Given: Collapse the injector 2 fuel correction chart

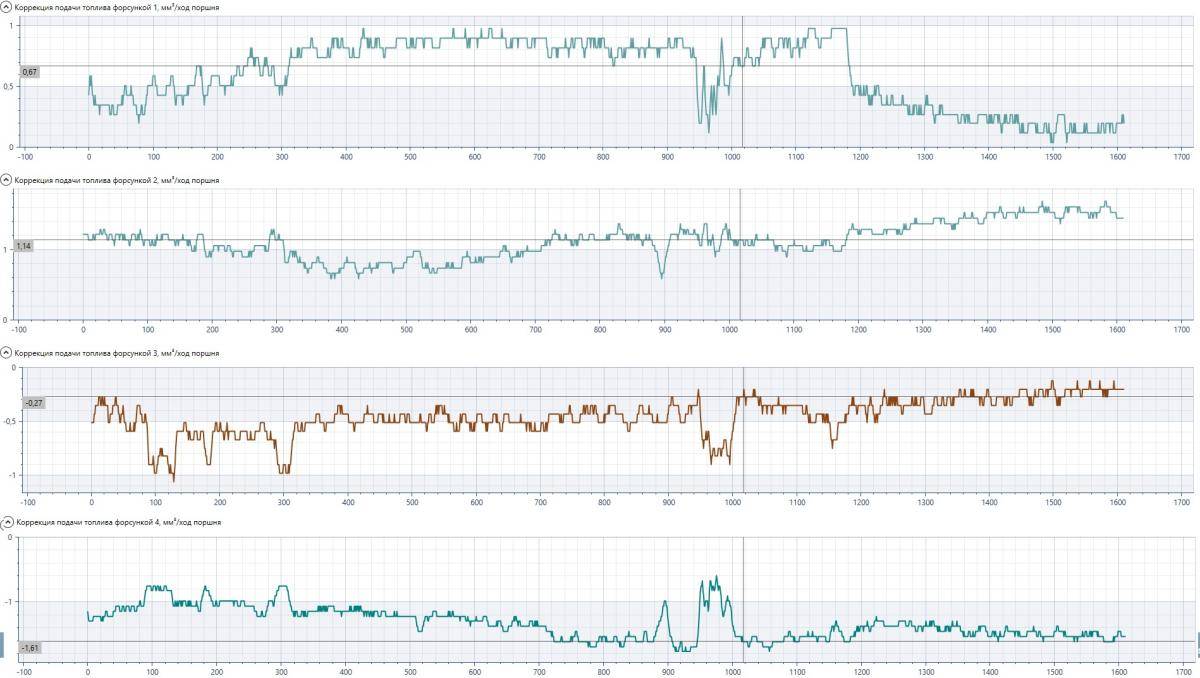Looking at the screenshot, I should pyautogui.click(x=6, y=180).
